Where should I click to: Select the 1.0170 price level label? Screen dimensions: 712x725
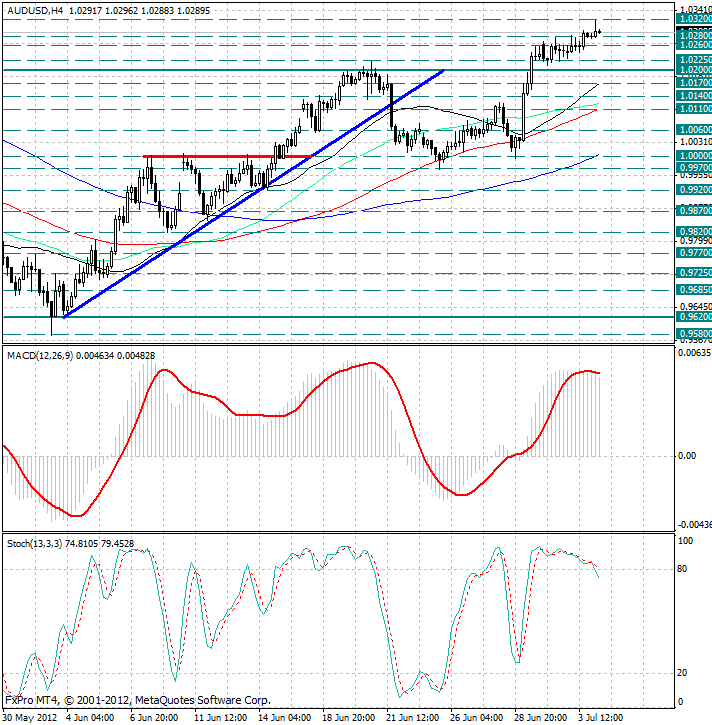coord(694,83)
